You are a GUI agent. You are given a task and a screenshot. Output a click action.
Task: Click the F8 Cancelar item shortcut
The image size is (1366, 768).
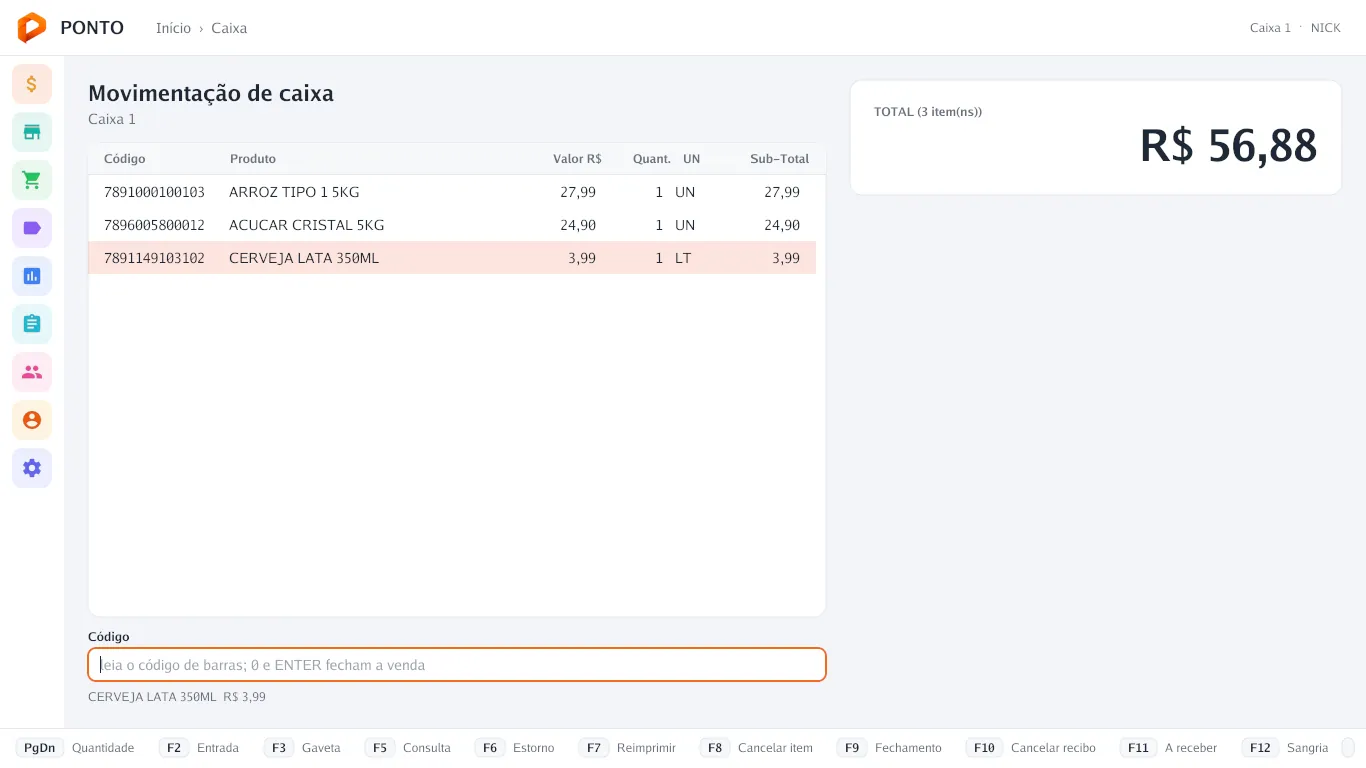coord(756,748)
